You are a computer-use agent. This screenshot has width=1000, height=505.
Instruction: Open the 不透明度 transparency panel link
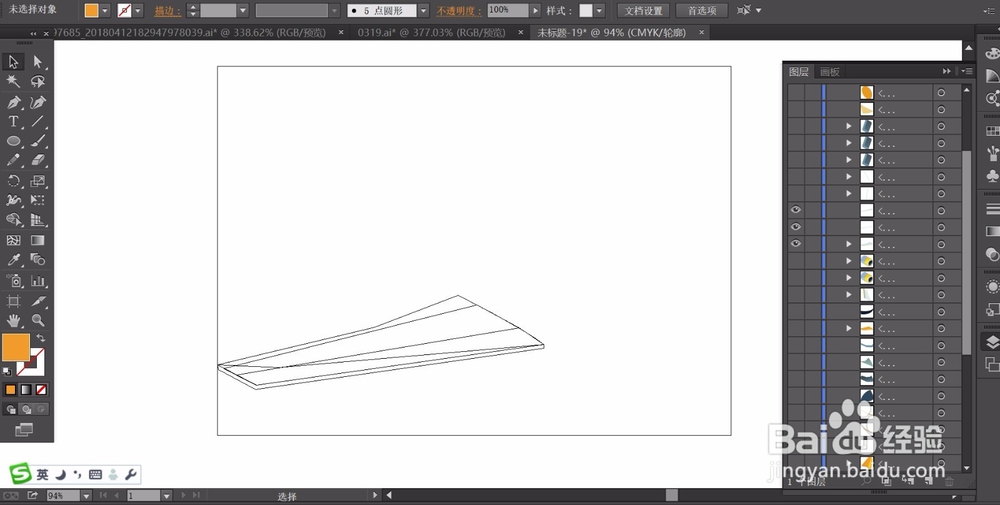[x=459, y=11]
